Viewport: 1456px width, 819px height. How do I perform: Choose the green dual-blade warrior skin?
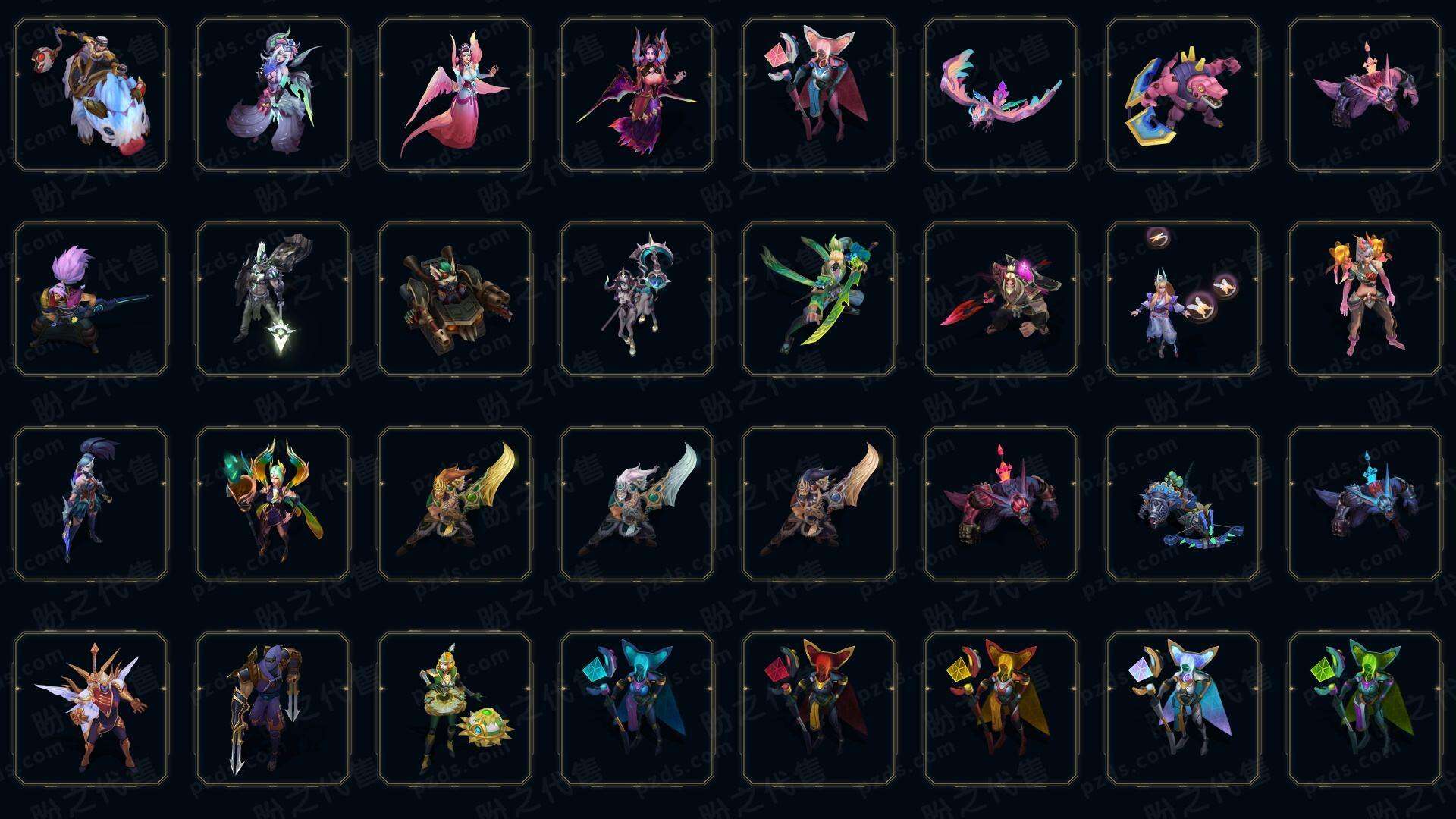coord(819,299)
